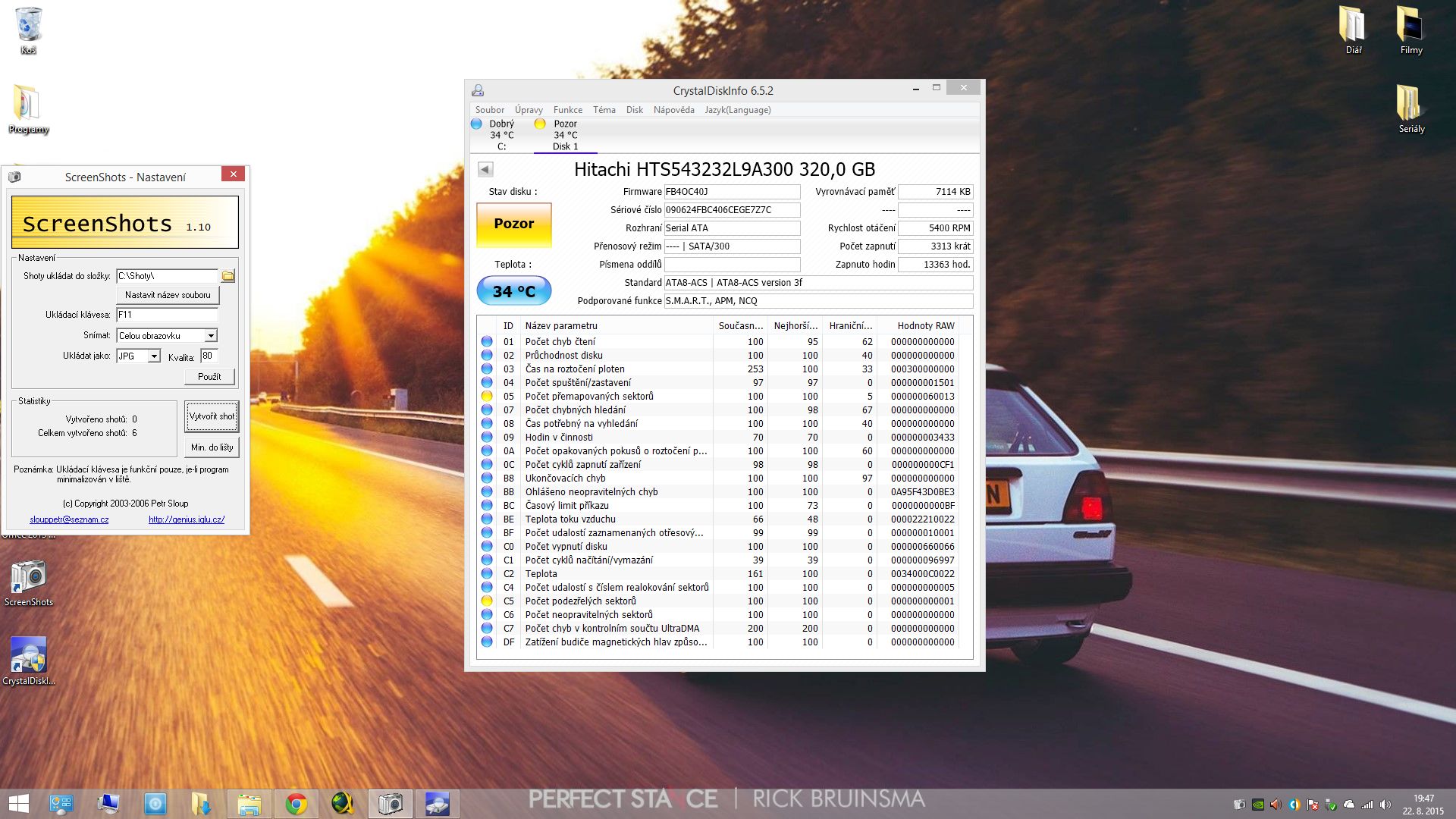The width and height of the screenshot is (1456, 819).
Task: Click the Min. do lišty button
Action: [212, 447]
